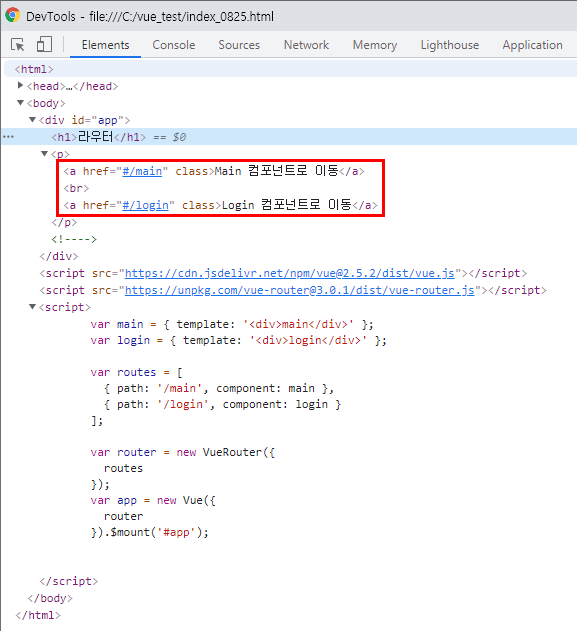
Task: Collapse the p element node
Action: click(45, 153)
